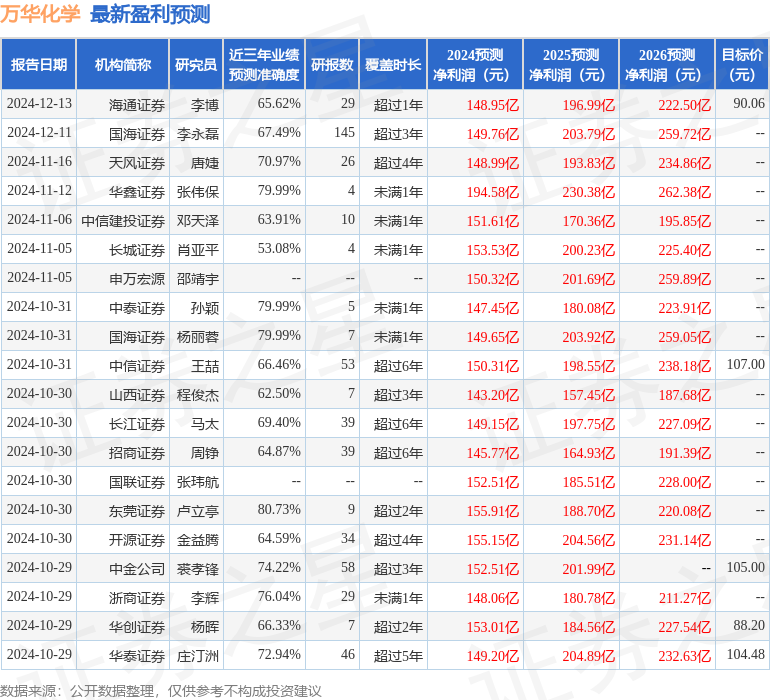Click 申万宏源 institution name
This screenshot has height=700, width=770.
[x=137, y=279]
